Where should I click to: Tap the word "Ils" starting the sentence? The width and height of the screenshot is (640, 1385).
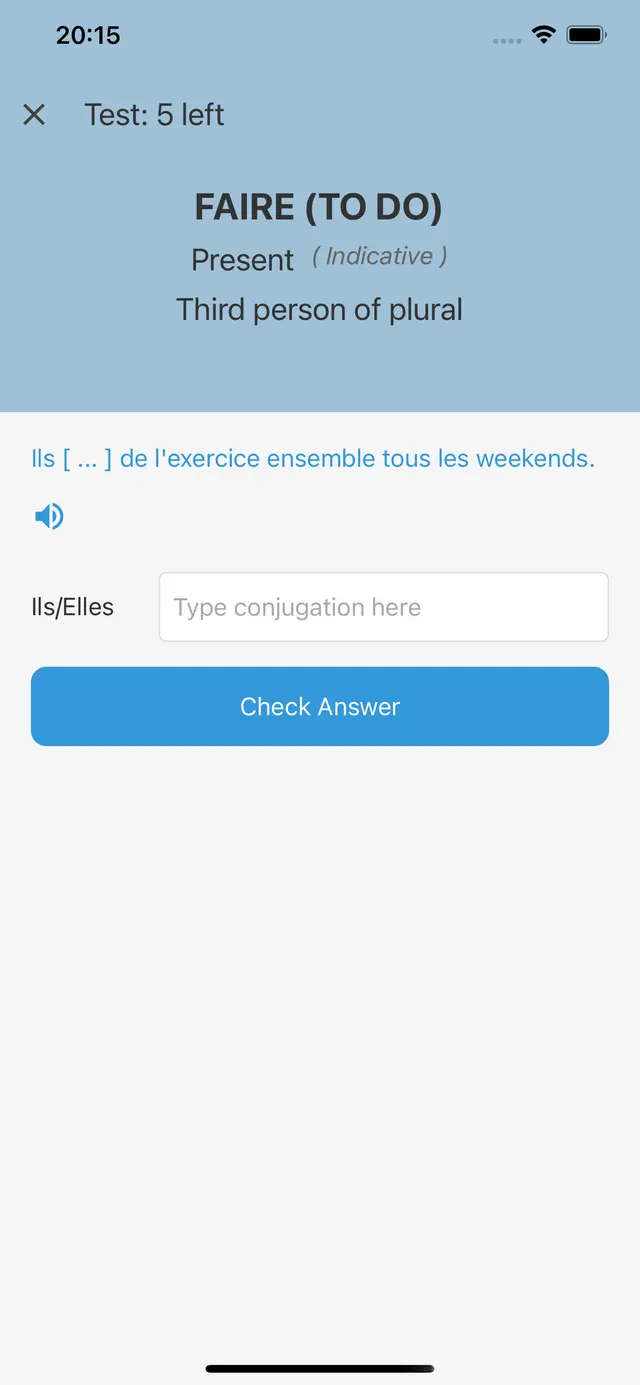[43, 459]
